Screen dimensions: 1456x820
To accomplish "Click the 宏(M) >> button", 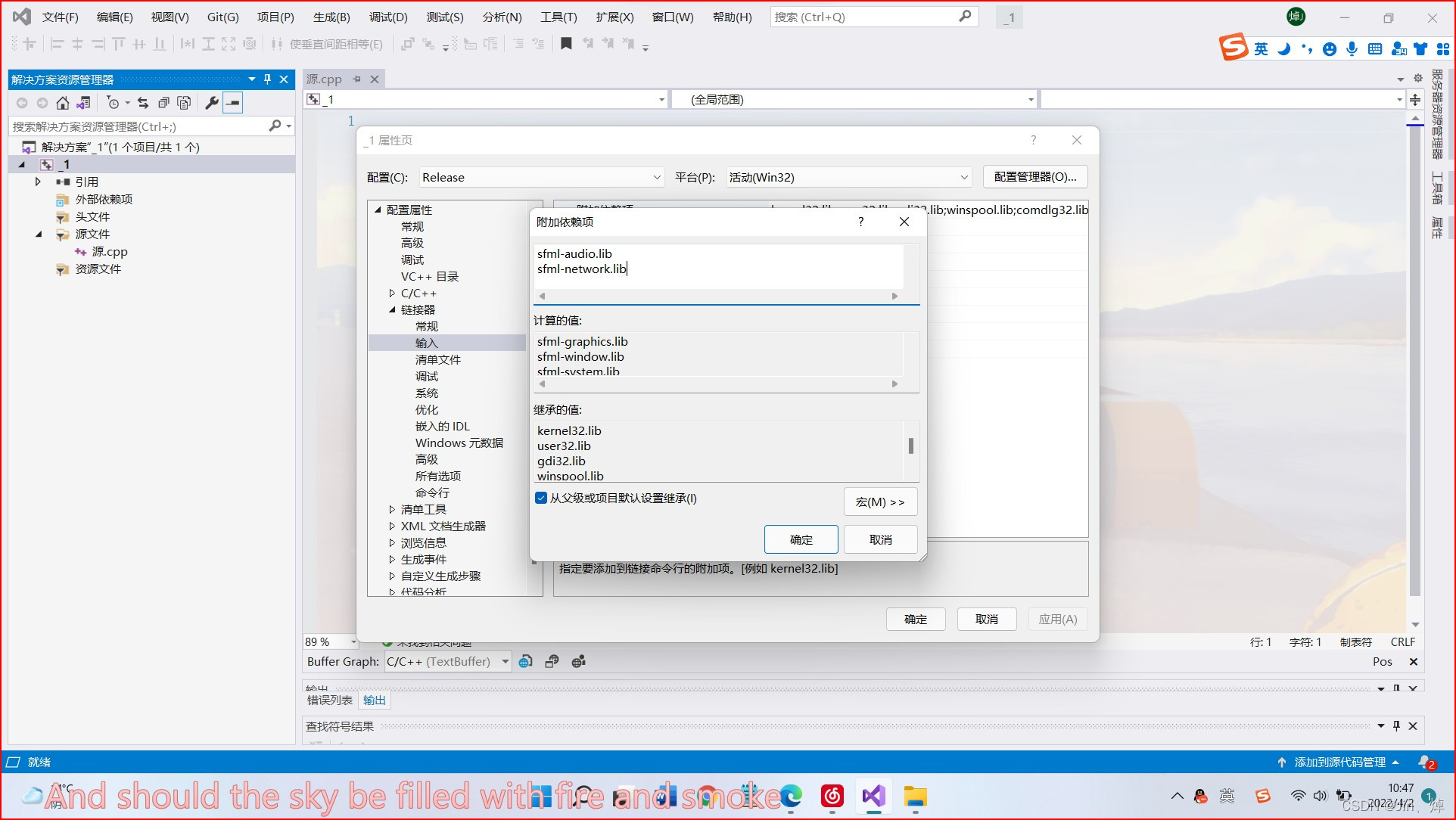I will pyautogui.click(x=880, y=502).
